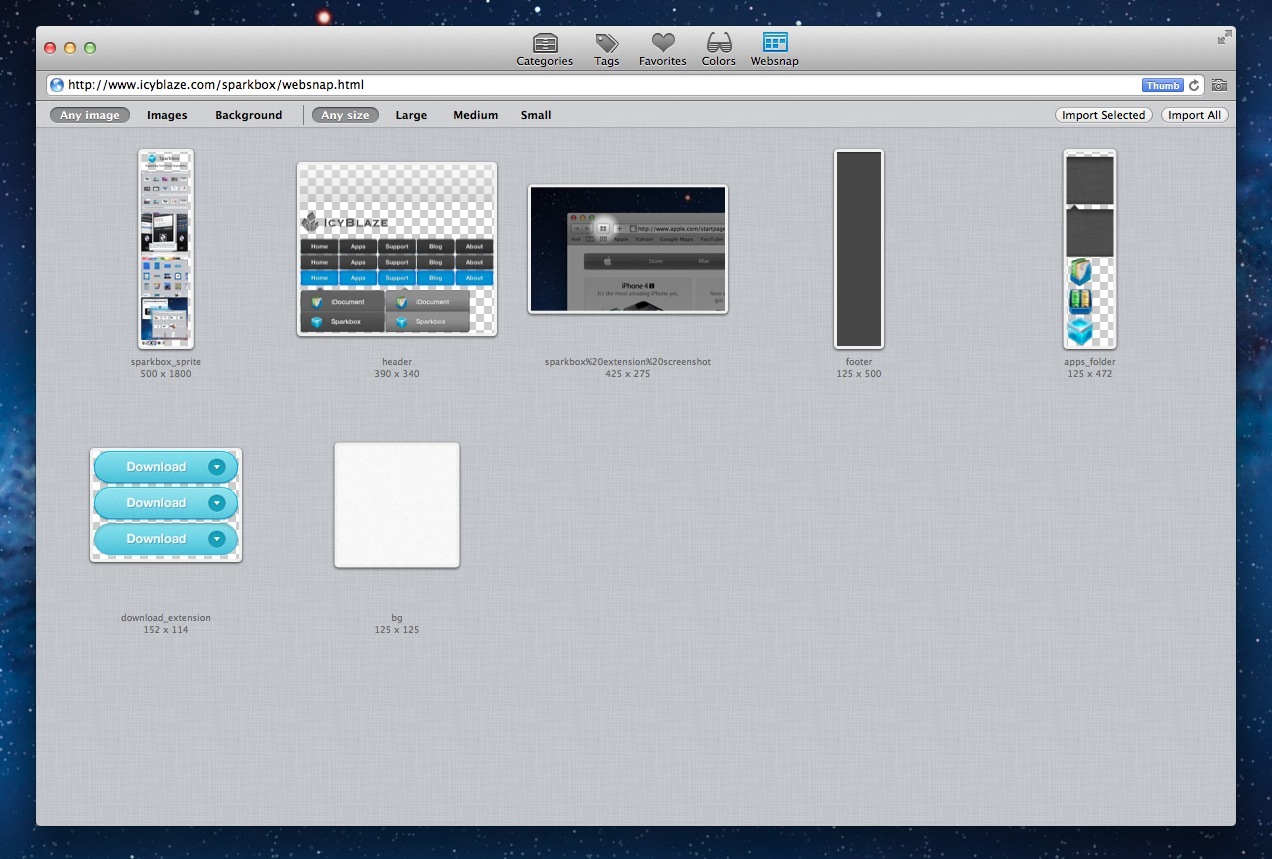Click the '152 x 114' dimensions text
The image size is (1272, 859).
166,630
